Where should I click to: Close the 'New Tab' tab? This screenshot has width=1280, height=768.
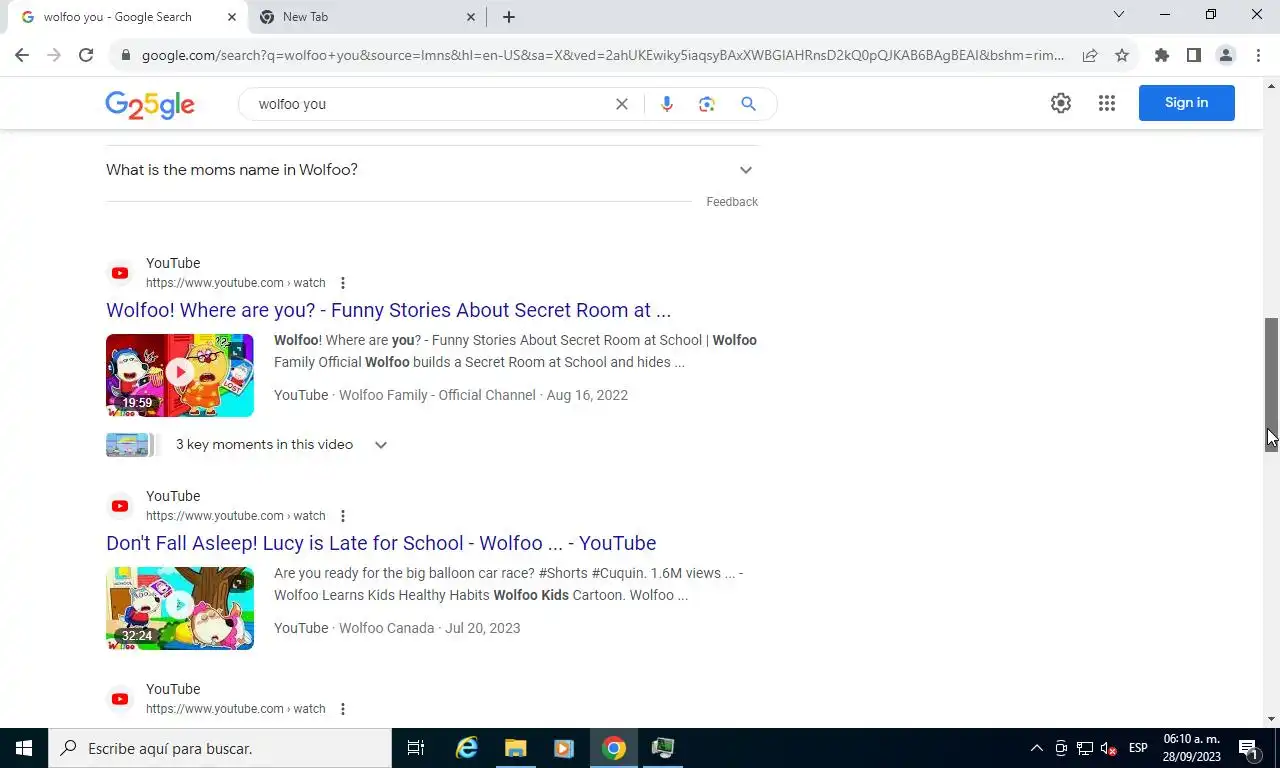(471, 17)
